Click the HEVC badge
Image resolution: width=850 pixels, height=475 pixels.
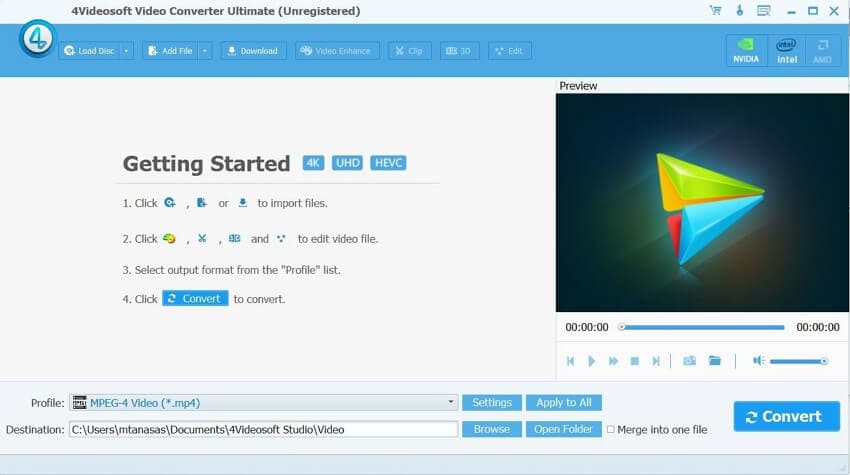(388, 163)
